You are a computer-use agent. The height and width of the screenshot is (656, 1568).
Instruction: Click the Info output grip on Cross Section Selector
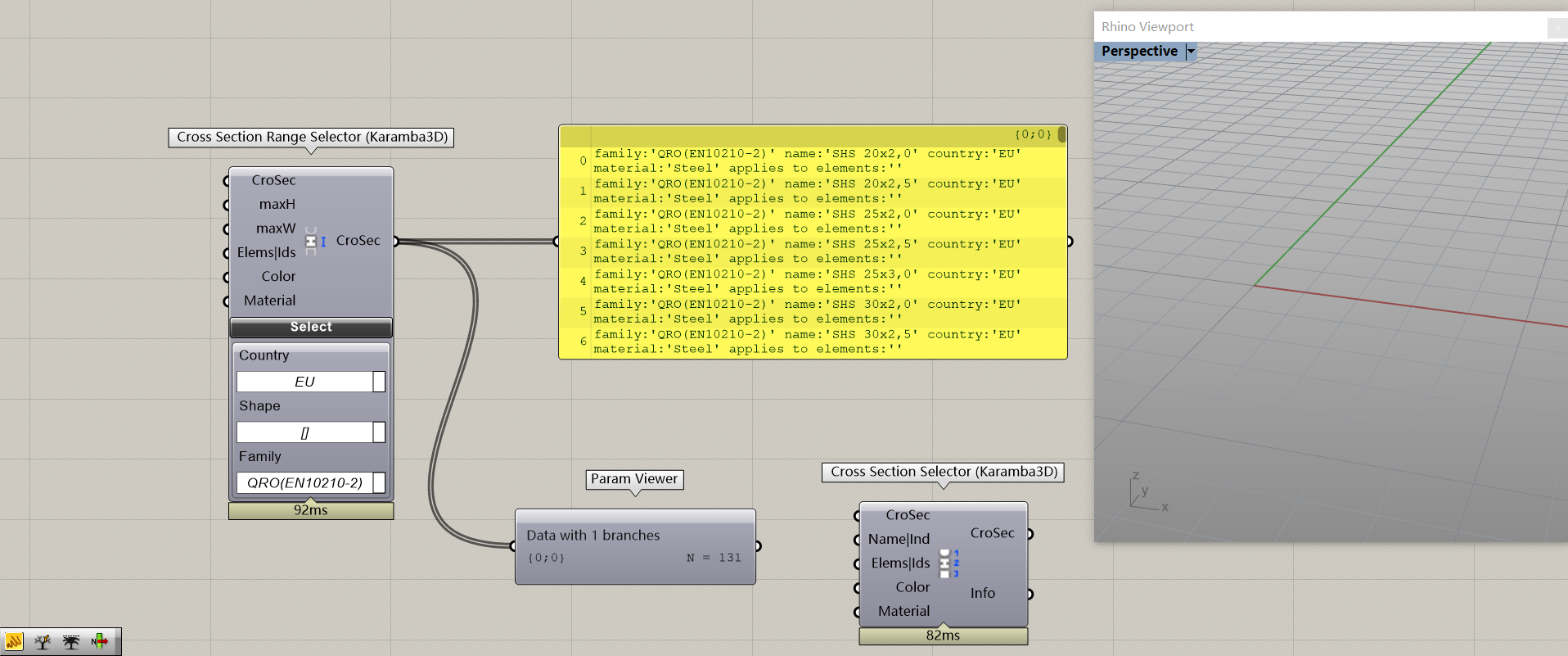point(1030,594)
